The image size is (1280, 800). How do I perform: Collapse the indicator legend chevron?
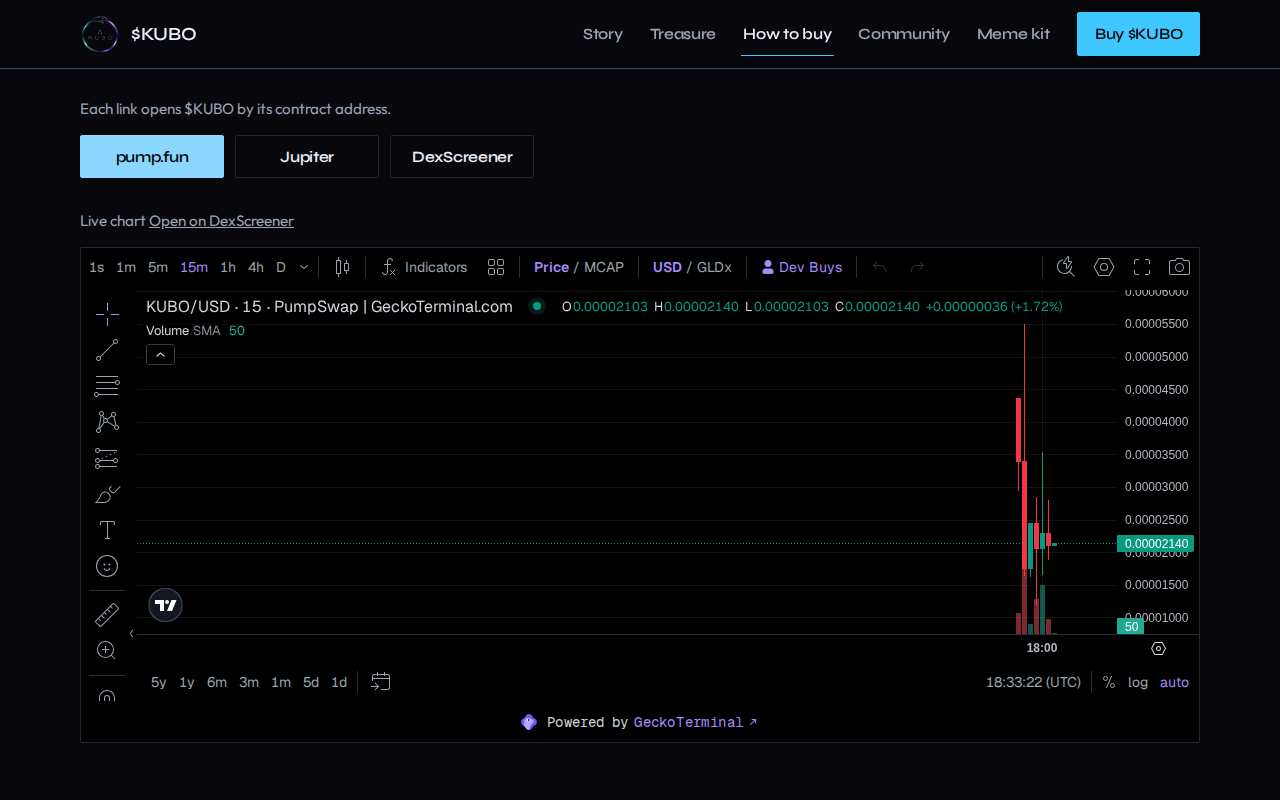(160, 354)
